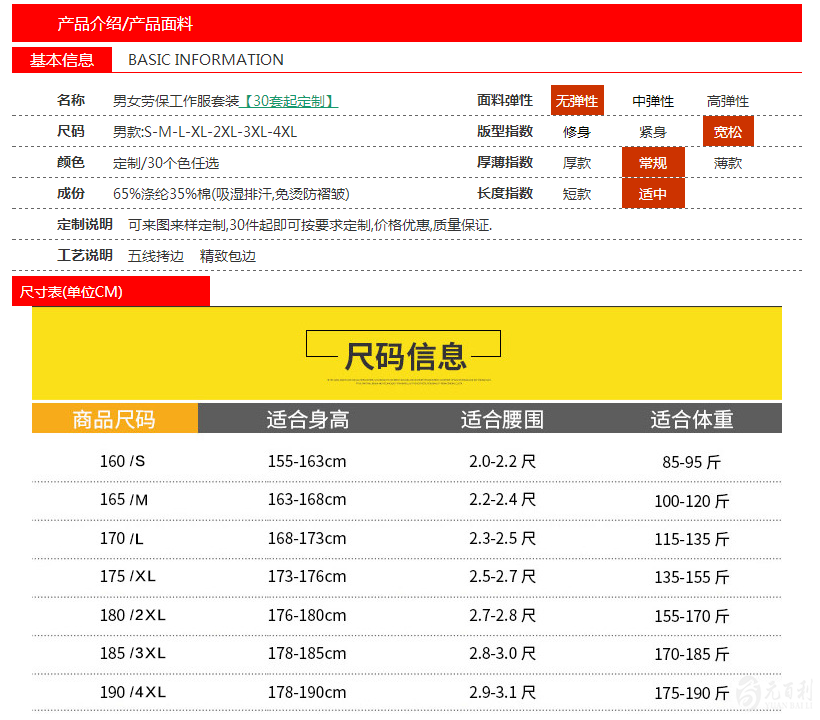Click the 2.2-2.4 尺 waist cell

[x=502, y=499]
